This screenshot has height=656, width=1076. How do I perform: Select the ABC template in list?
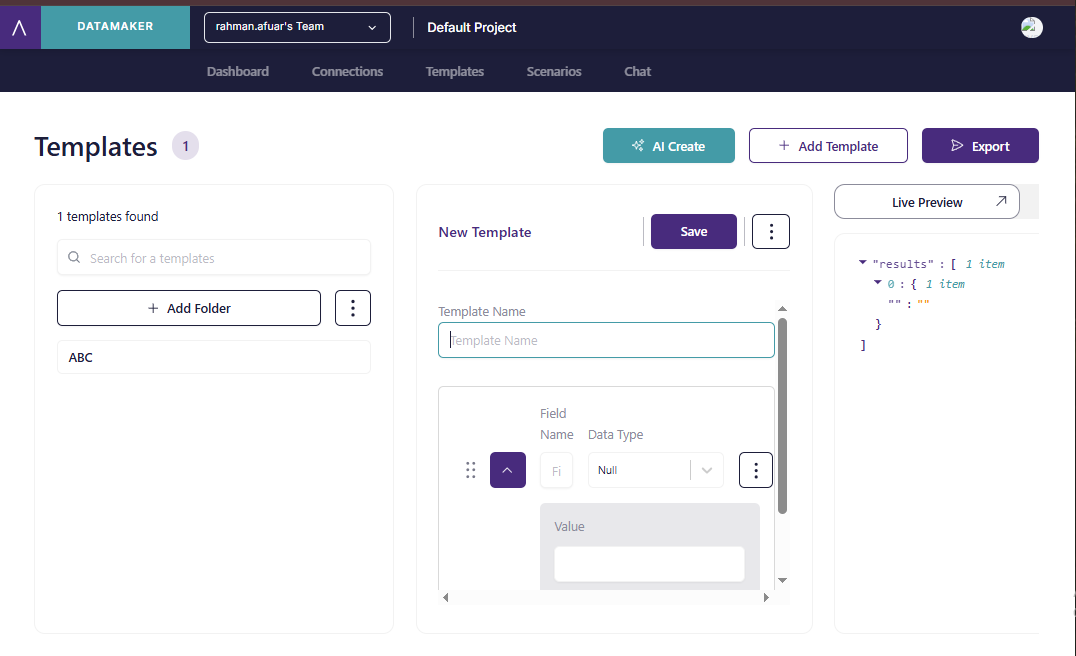tap(214, 357)
